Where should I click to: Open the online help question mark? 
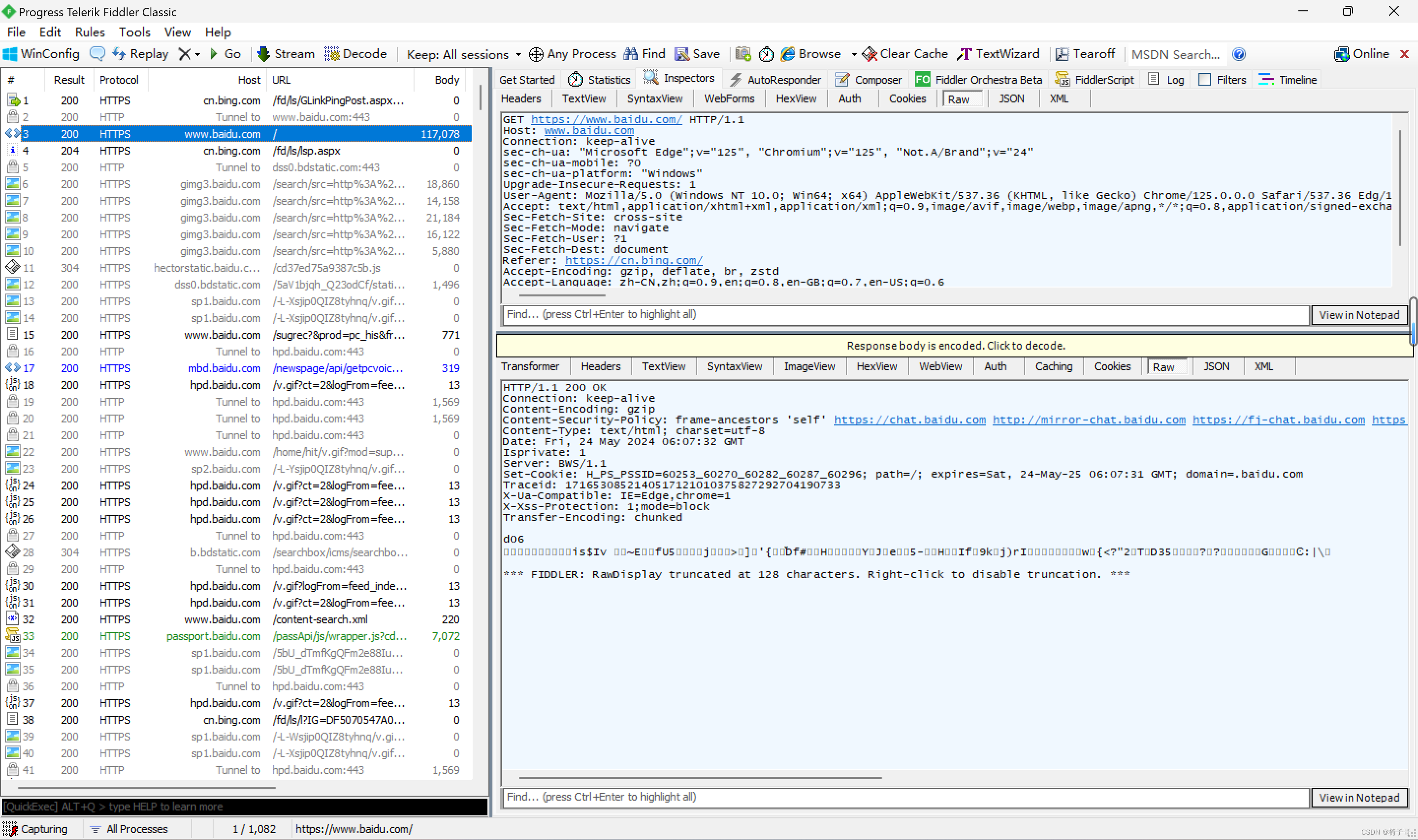click(x=1238, y=54)
